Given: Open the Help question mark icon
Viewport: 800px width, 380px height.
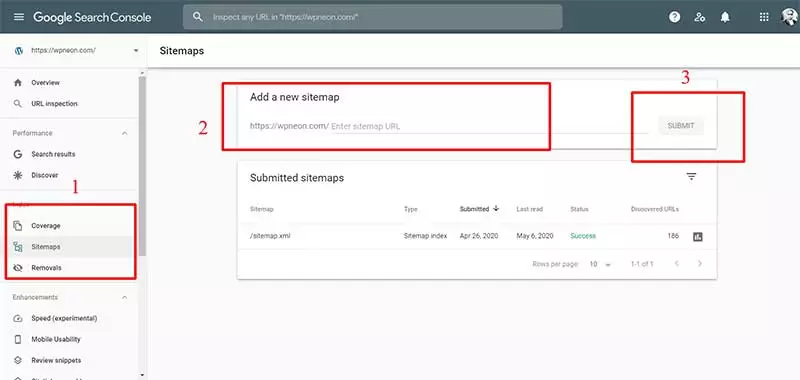Looking at the screenshot, I should (674, 17).
